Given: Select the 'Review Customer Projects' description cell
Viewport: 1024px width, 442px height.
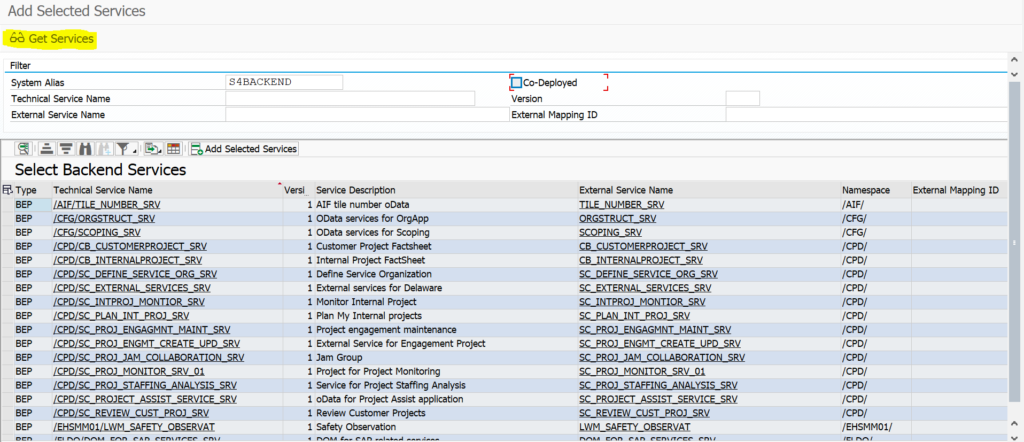Looking at the screenshot, I should click(445, 413).
